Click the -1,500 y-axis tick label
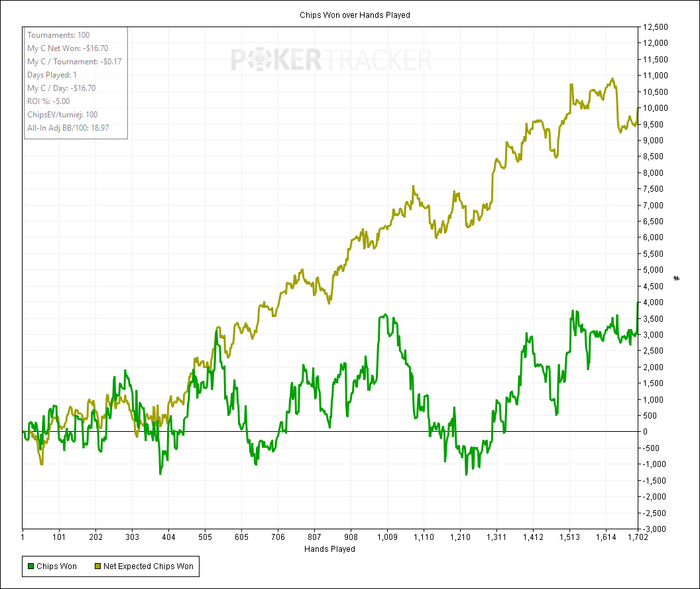Viewport: 700px width, 589px height. pos(654,480)
